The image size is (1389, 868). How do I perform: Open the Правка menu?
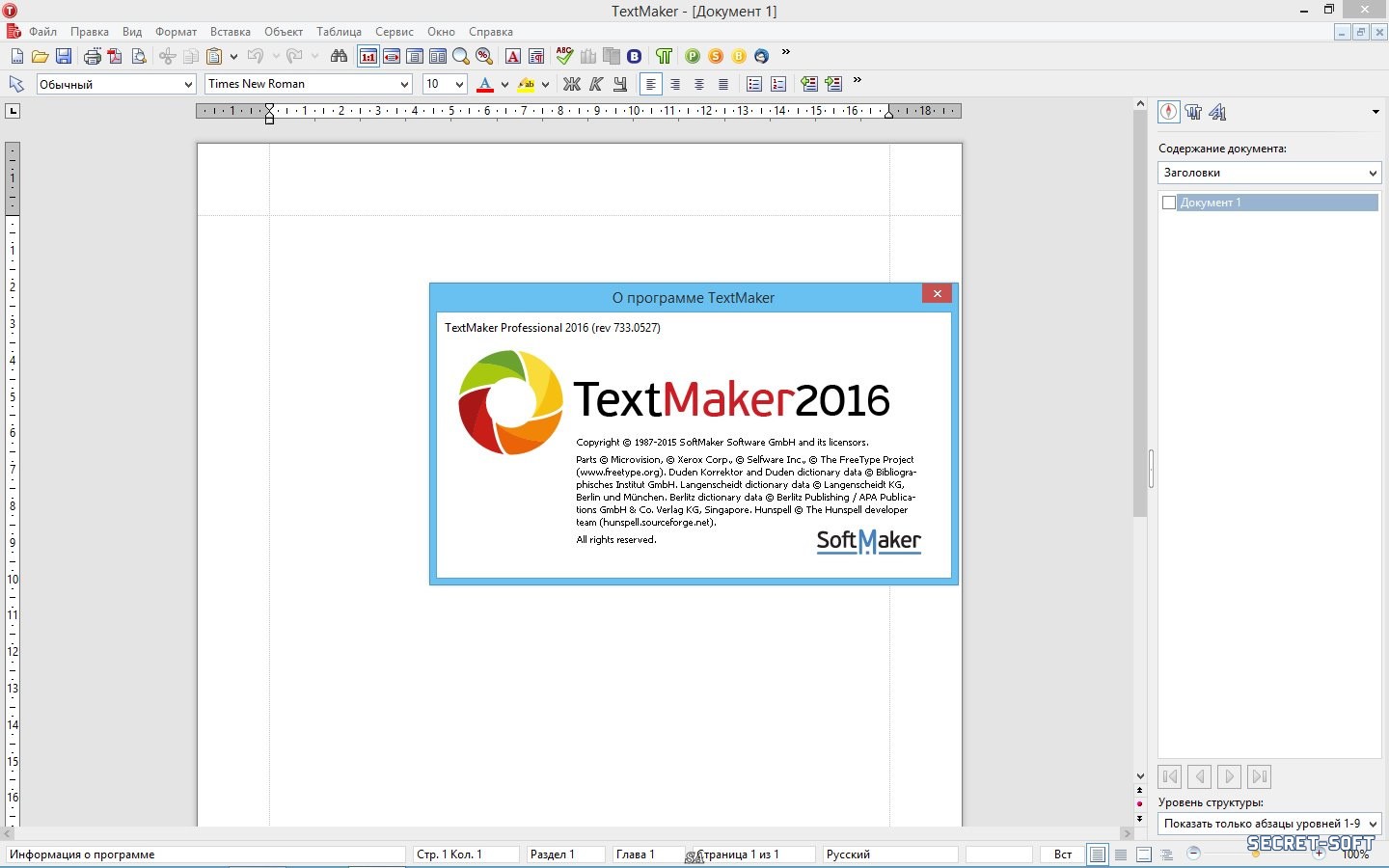tap(90, 32)
